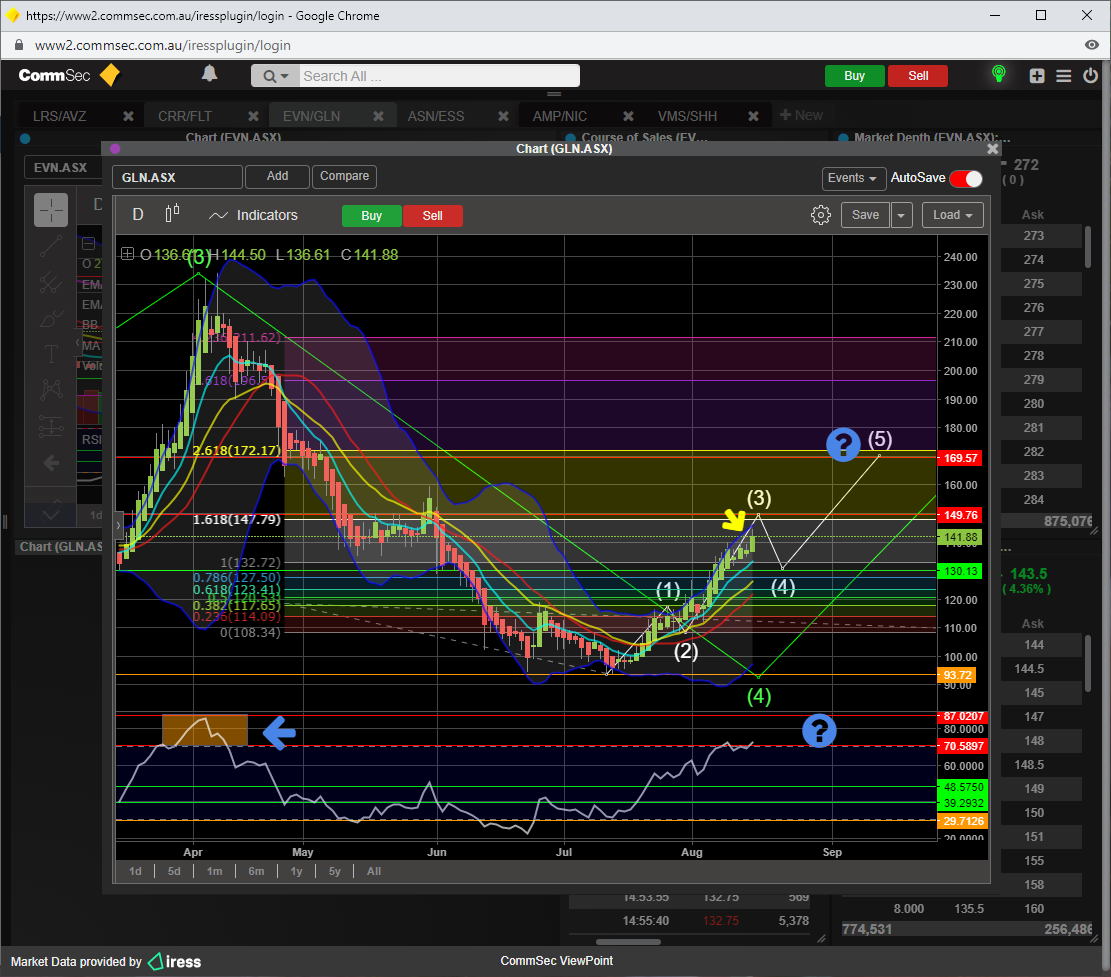Expand the chart legend plus box

[x=127, y=254]
